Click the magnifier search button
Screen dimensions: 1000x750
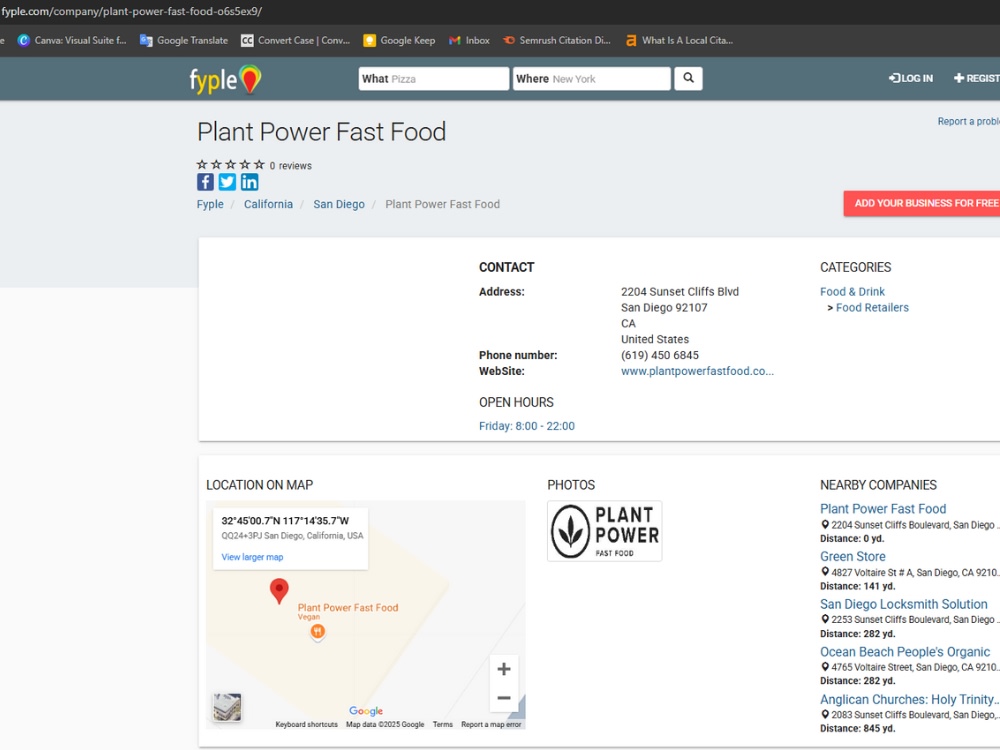click(688, 78)
